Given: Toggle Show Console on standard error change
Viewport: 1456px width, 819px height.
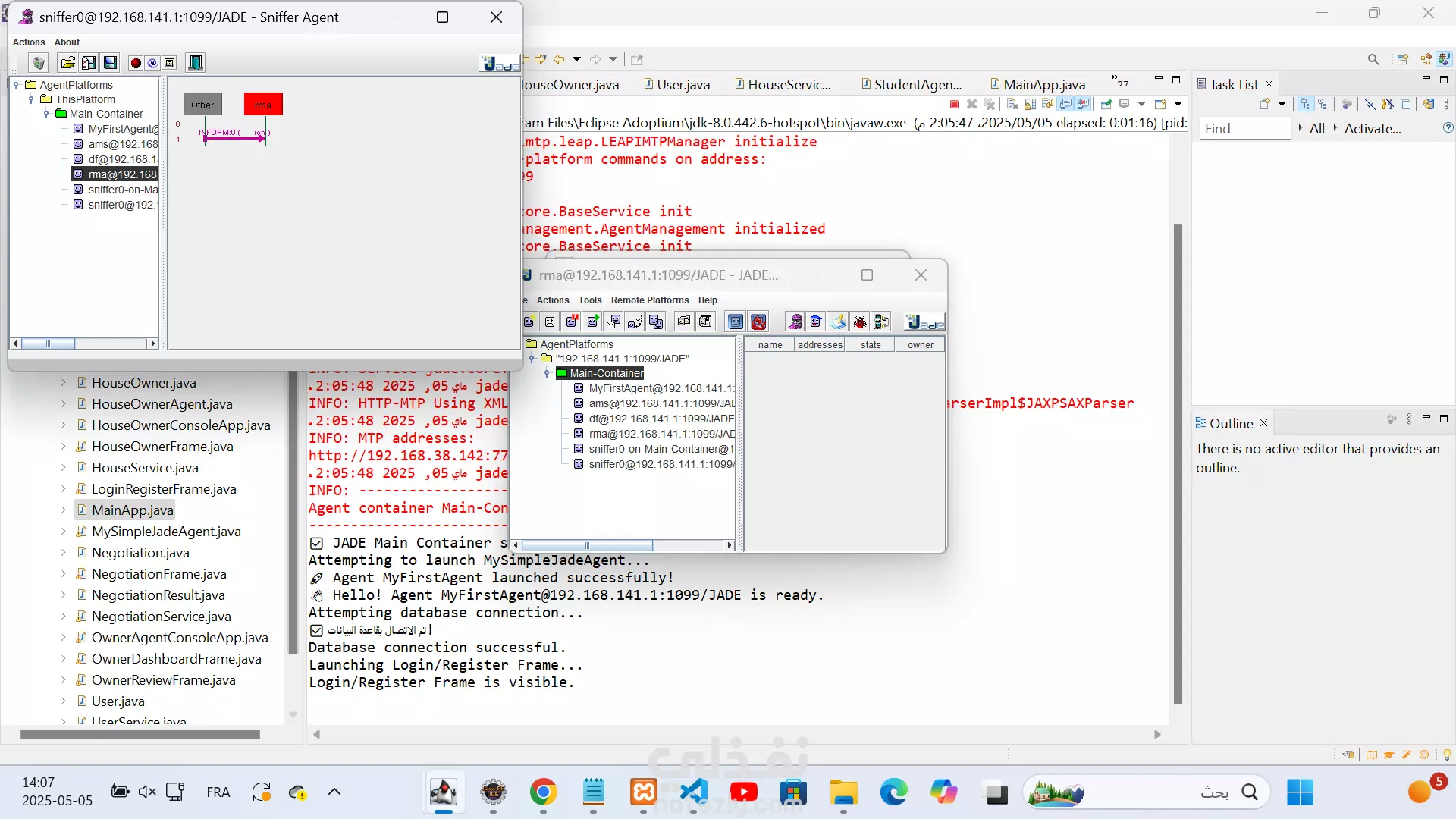Looking at the screenshot, I should tap(1084, 104).
